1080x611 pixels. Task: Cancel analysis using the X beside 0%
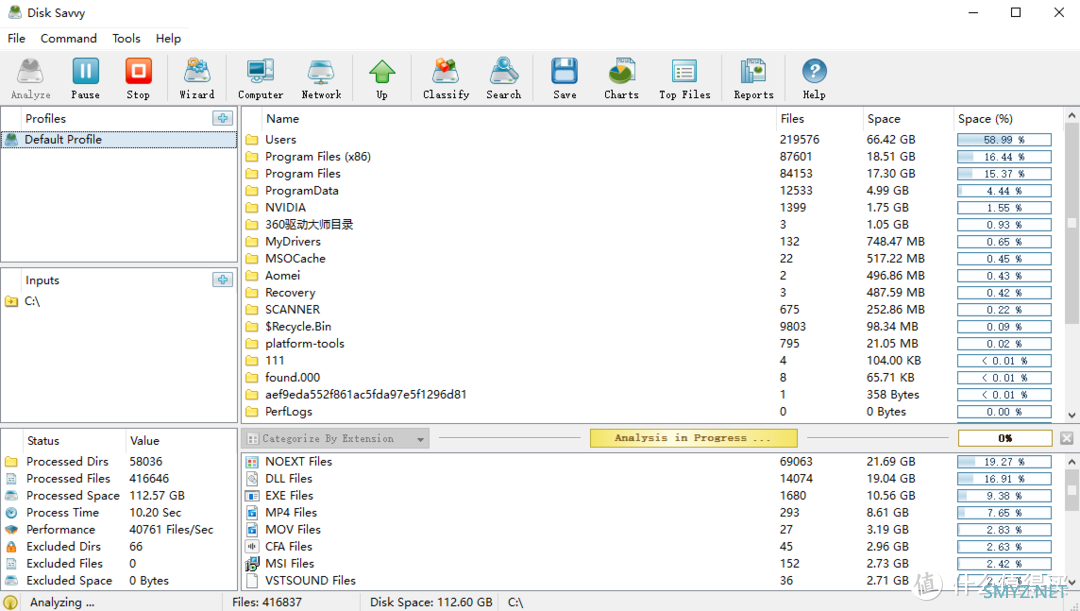(1066, 438)
